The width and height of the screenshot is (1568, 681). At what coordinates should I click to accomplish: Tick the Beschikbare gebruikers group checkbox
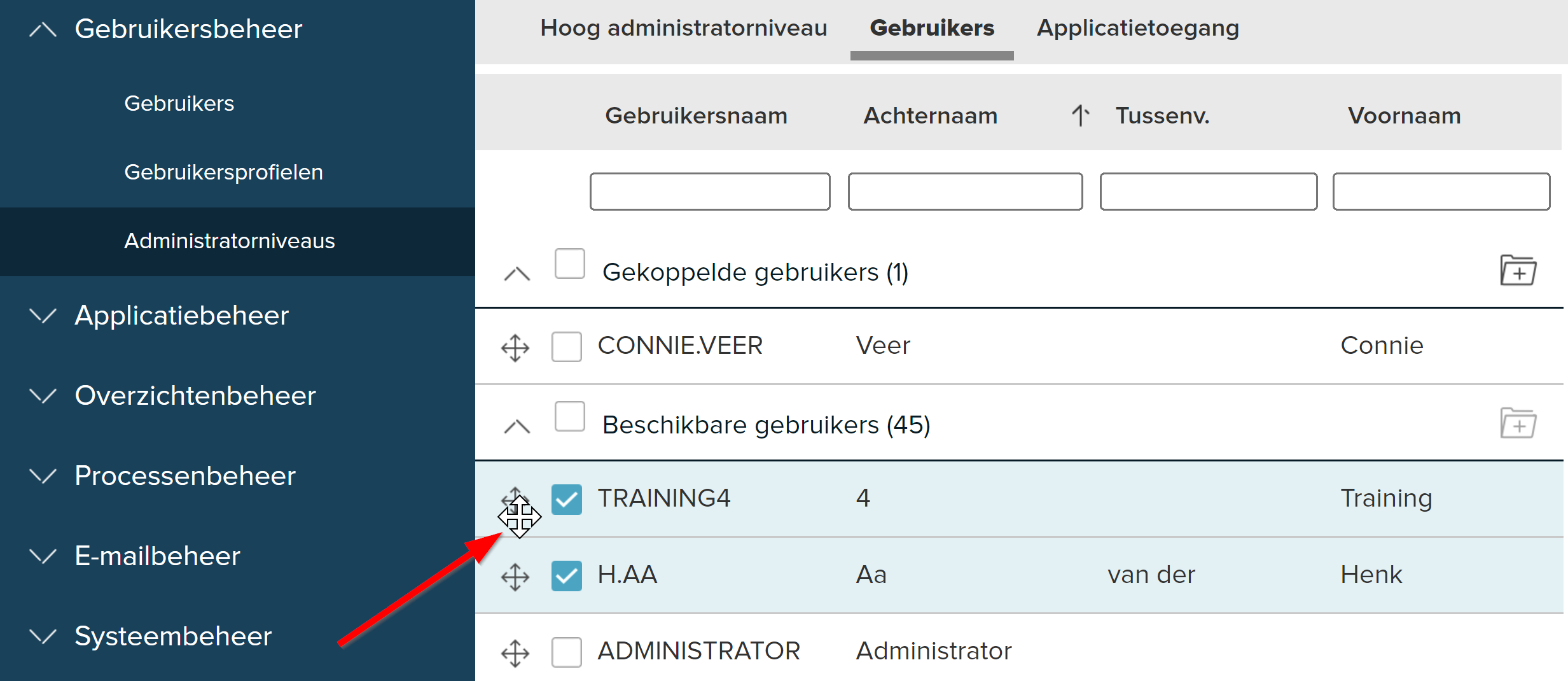coord(570,416)
